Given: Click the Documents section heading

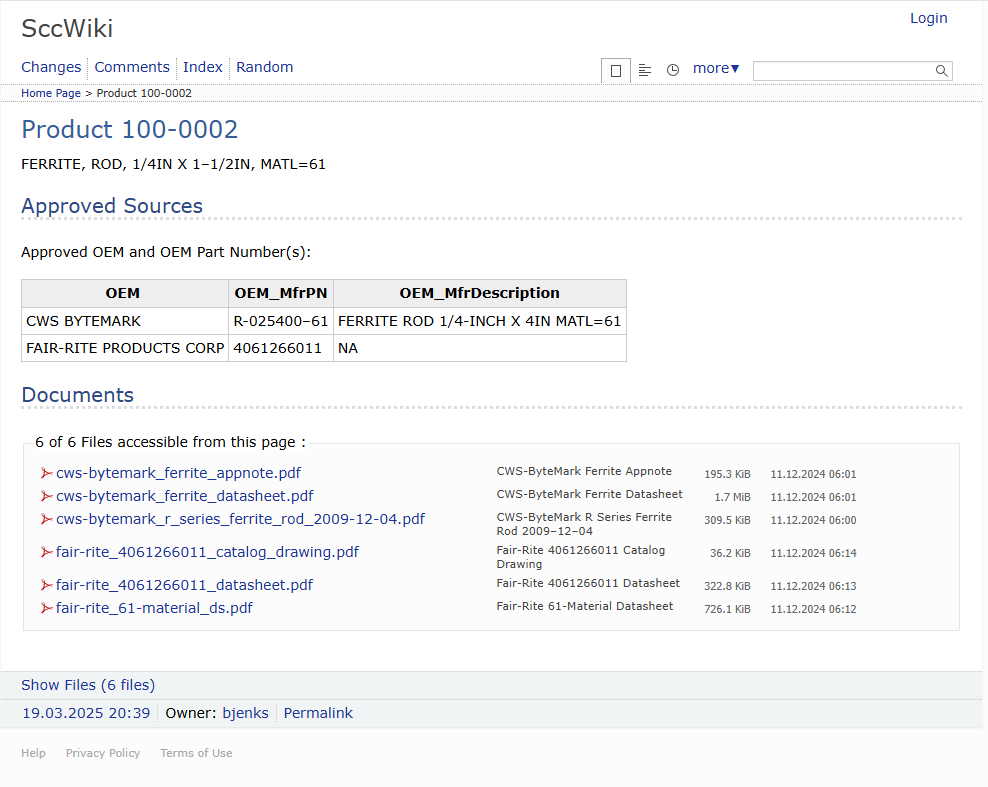Looking at the screenshot, I should pyautogui.click(x=78, y=395).
